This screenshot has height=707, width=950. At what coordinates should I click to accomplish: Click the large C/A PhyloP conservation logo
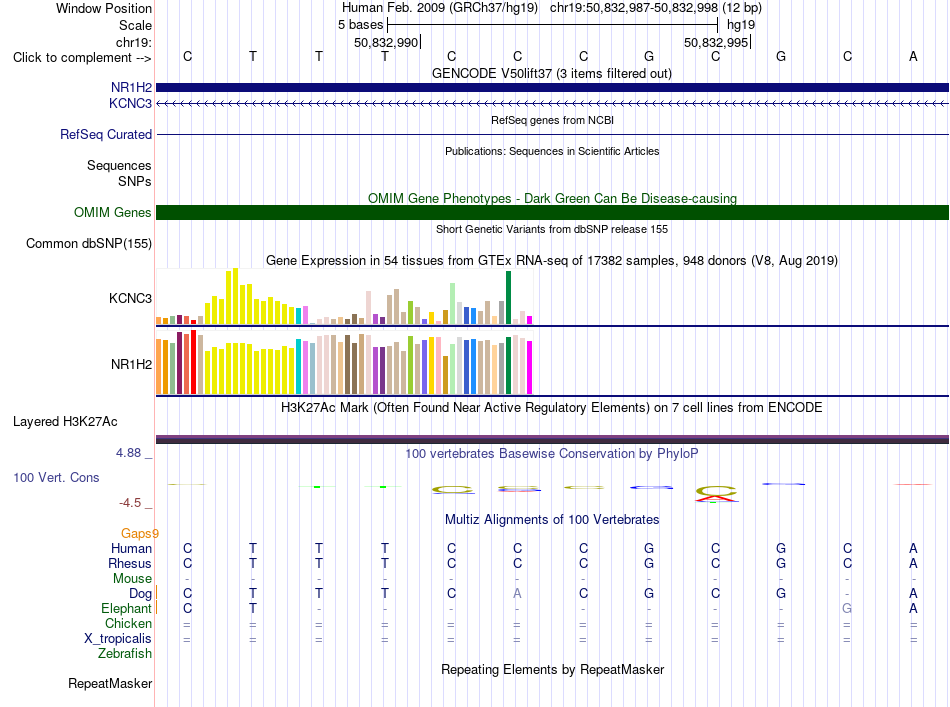[x=716, y=494]
